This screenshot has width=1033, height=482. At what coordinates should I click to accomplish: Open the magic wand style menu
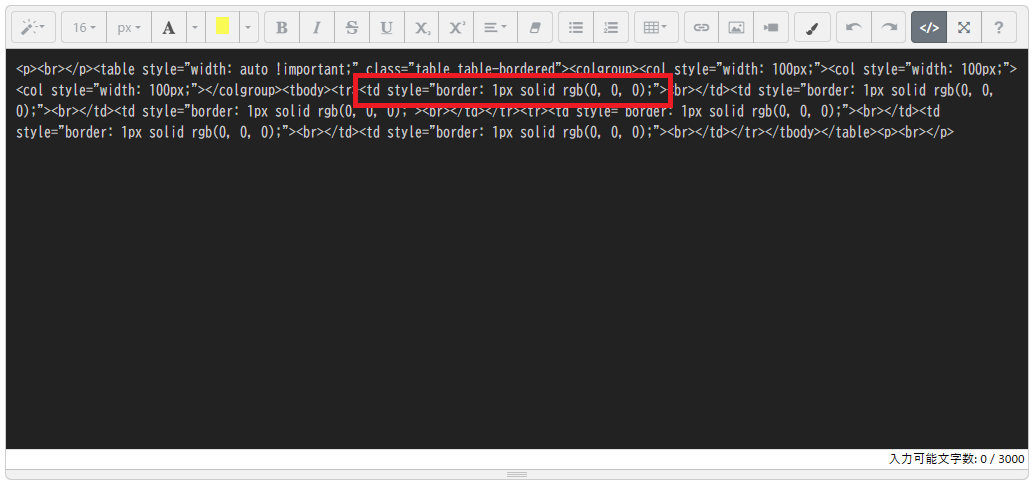coord(33,27)
